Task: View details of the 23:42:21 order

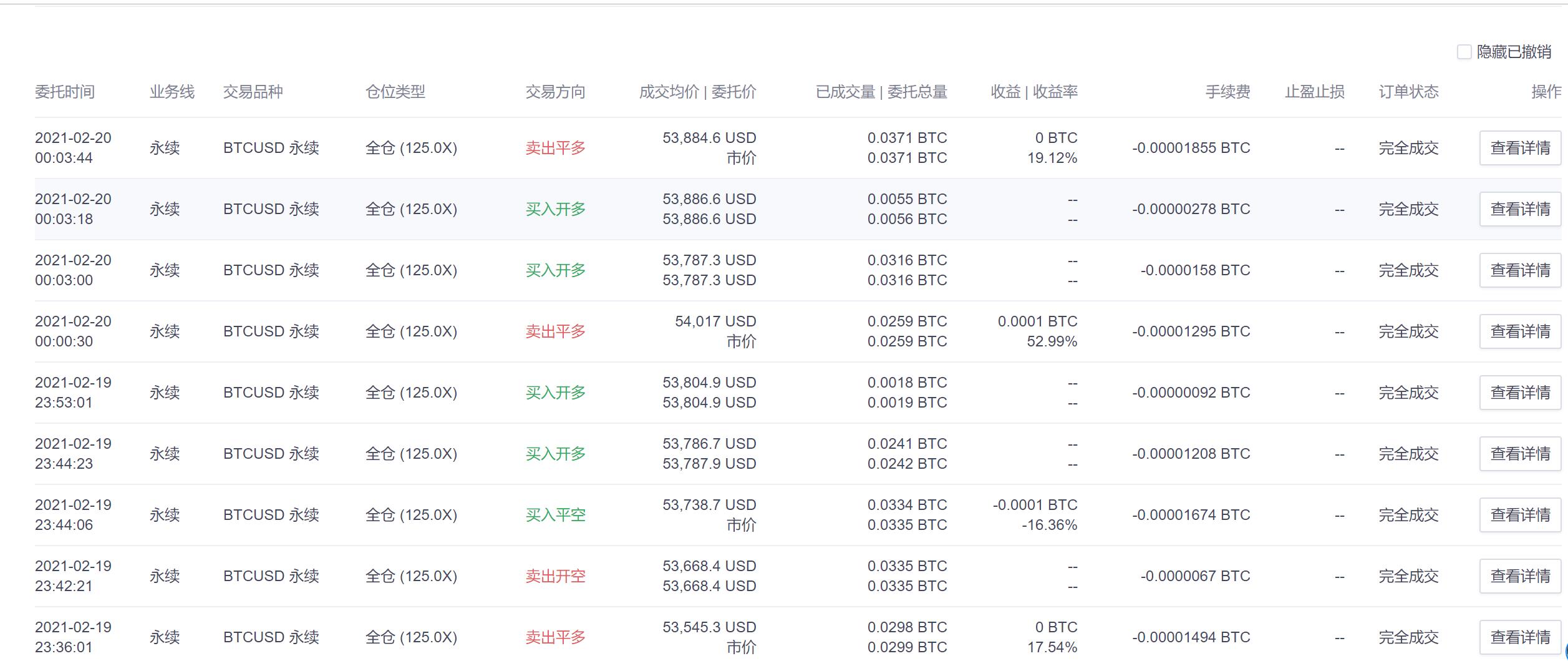Action: point(1520,576)
